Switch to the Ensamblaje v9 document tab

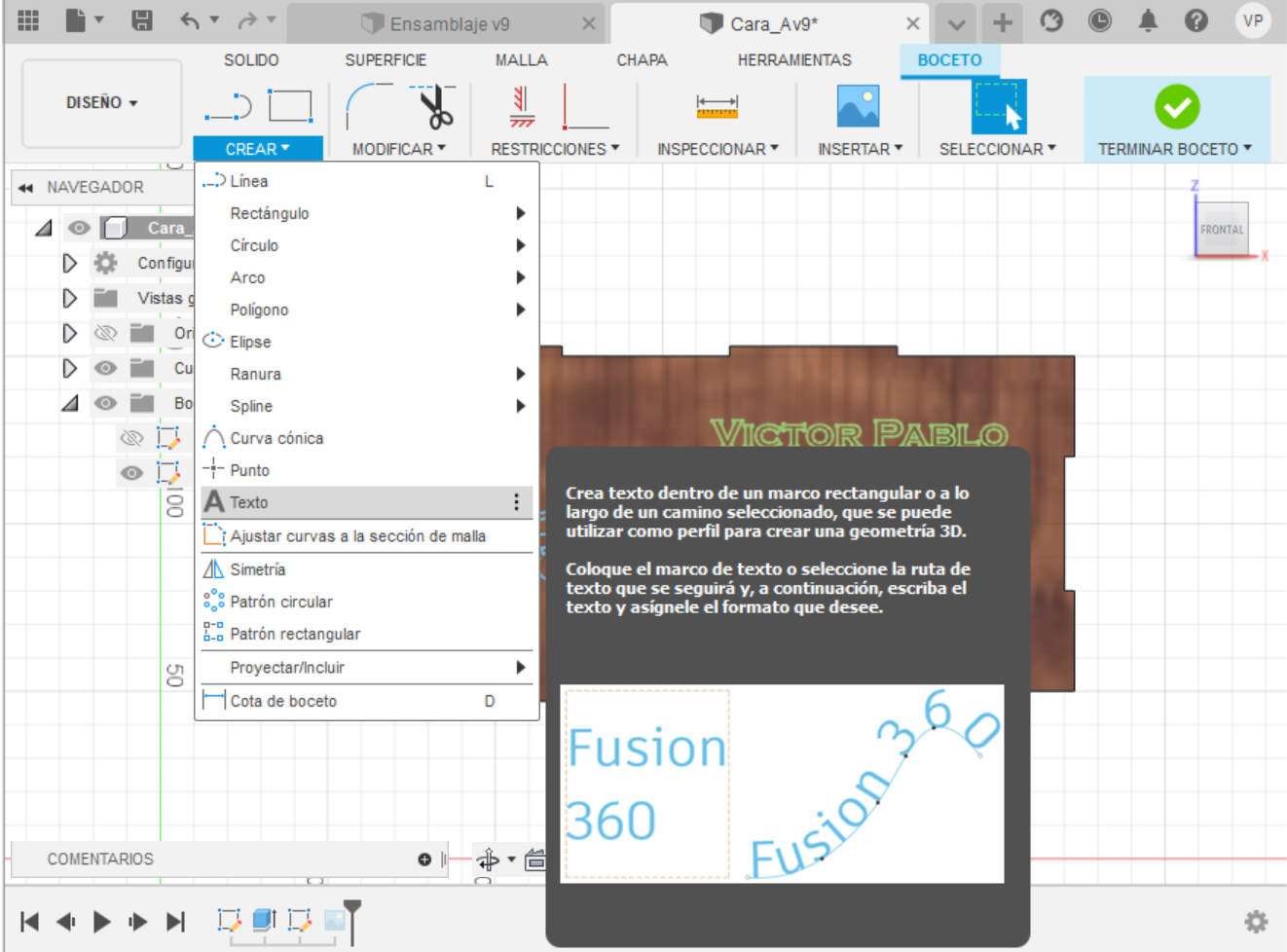(448, 23)
